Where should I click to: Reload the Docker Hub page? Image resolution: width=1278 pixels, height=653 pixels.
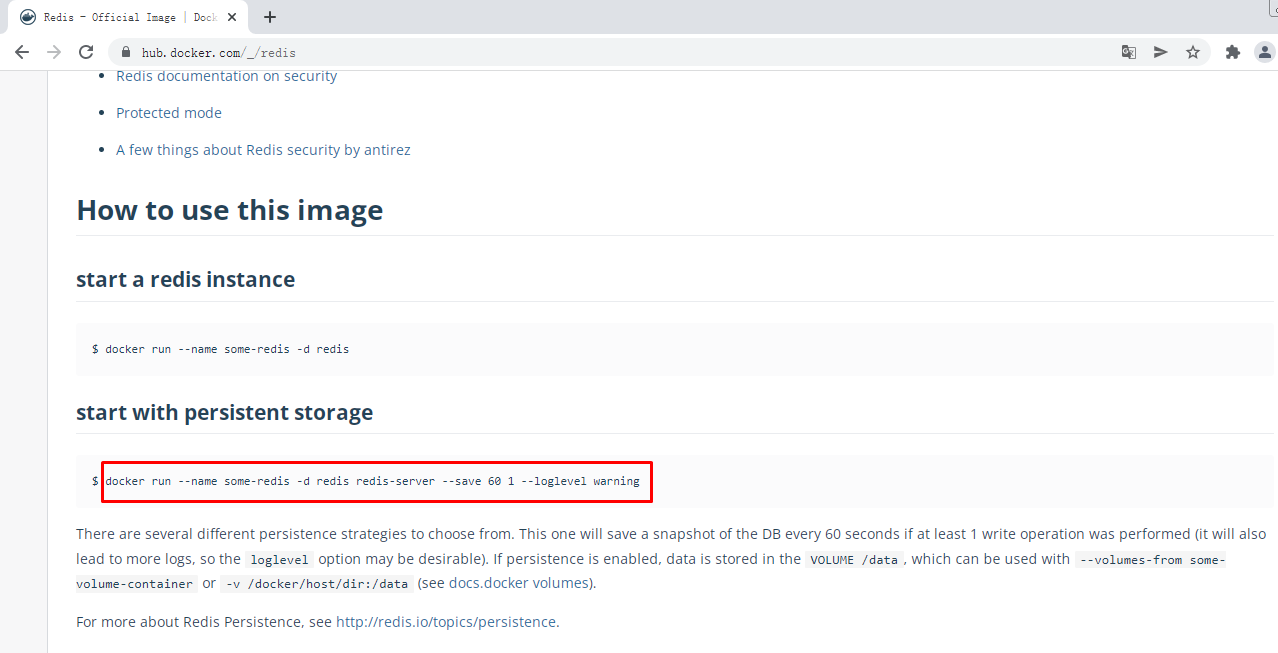pyautogui.click(x=86, y=52)
